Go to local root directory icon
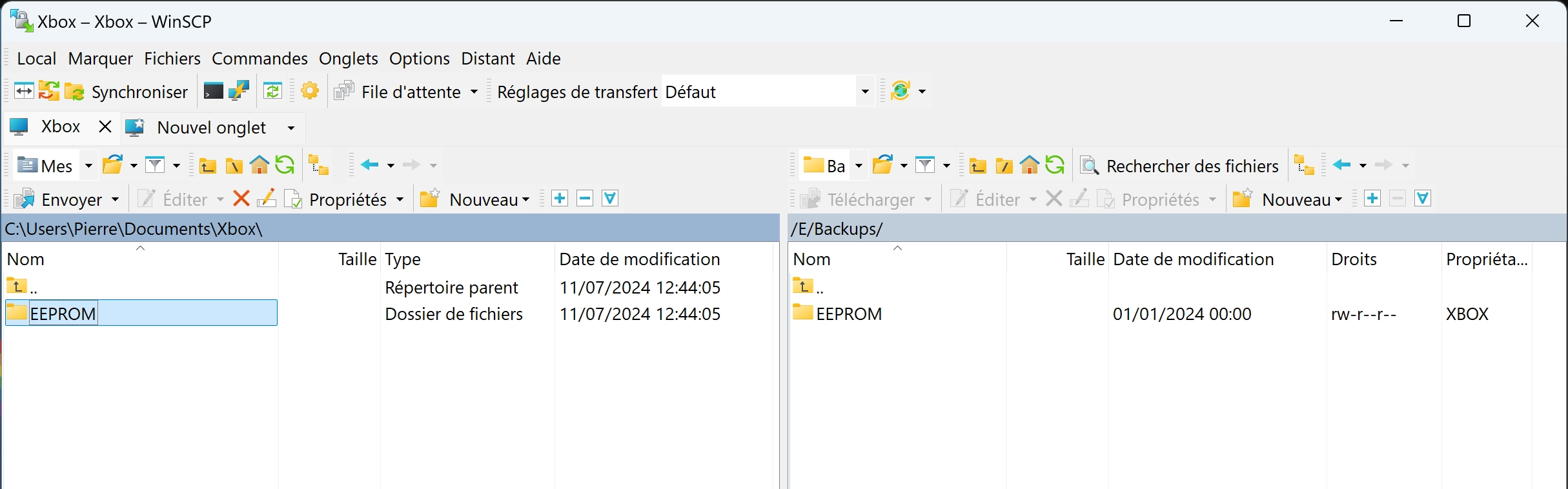 (234, 166)
